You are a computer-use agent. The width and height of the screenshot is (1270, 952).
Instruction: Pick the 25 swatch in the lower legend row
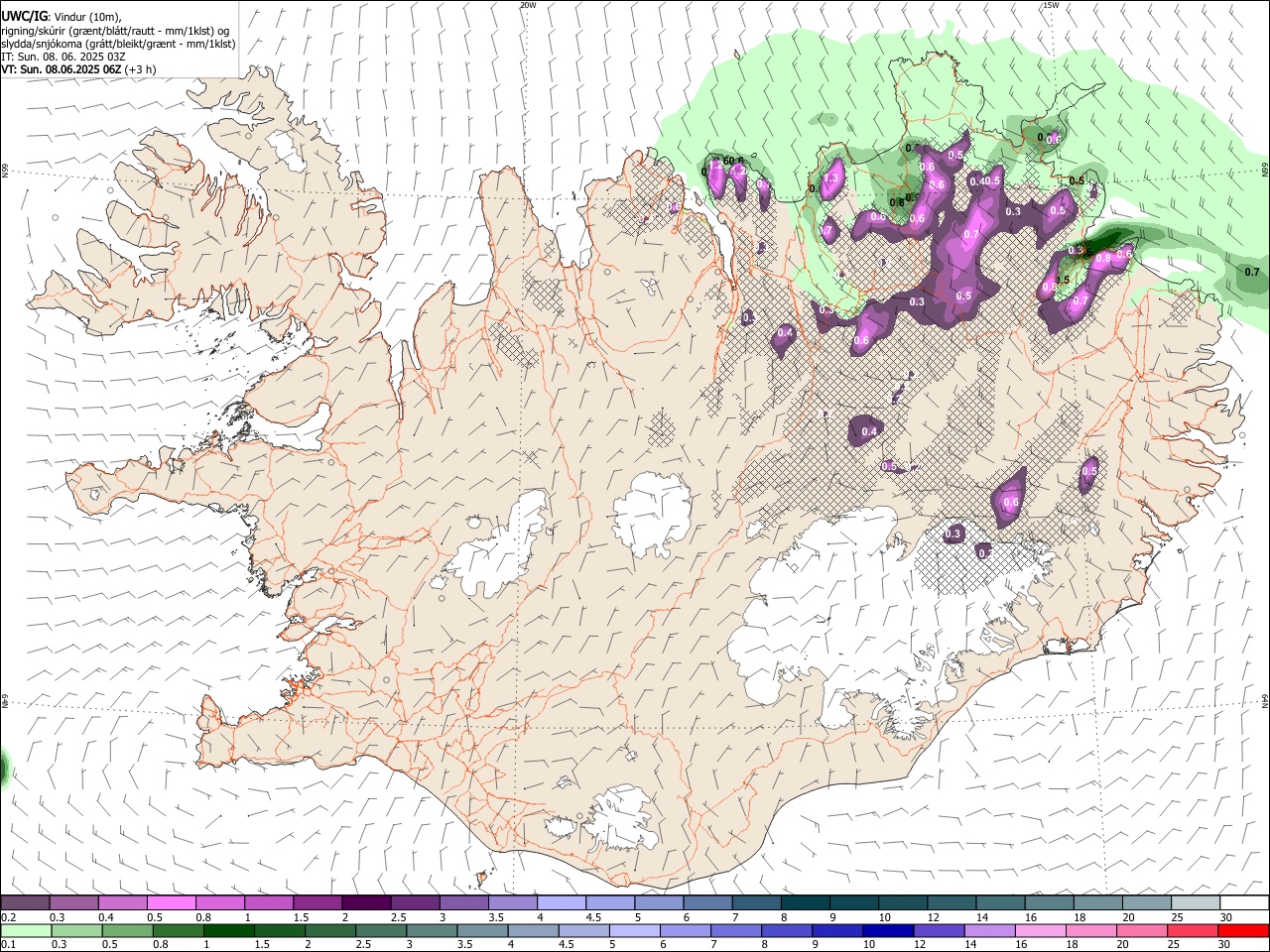point(1193,930)
